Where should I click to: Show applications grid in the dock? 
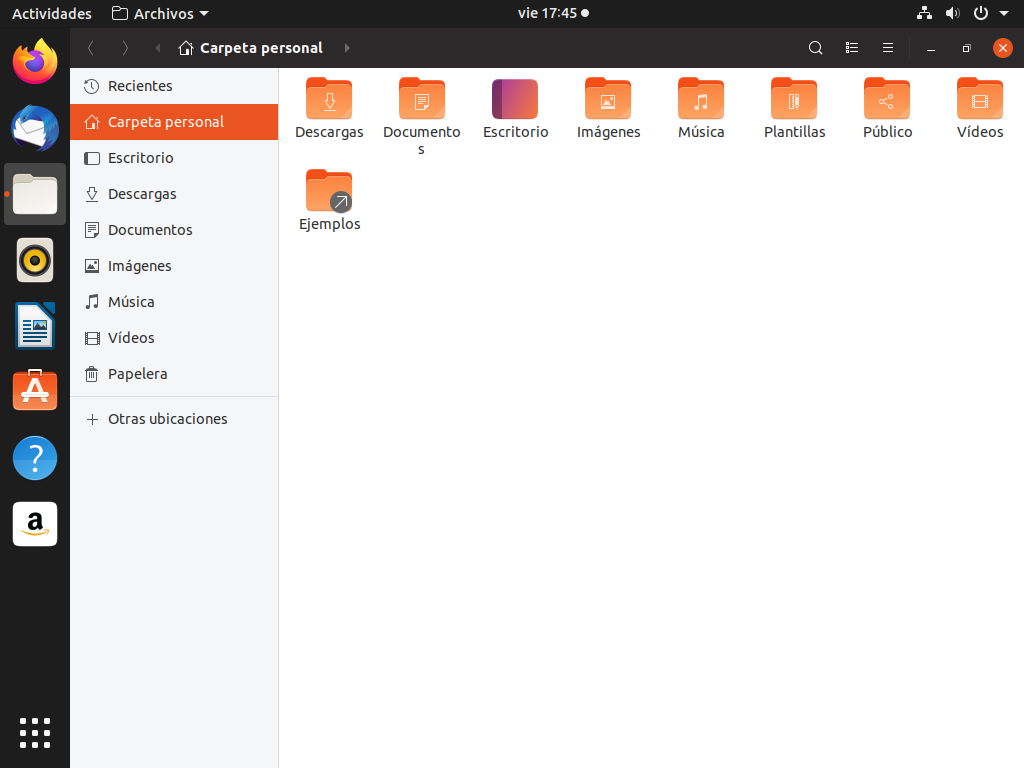tap(35, 732)
